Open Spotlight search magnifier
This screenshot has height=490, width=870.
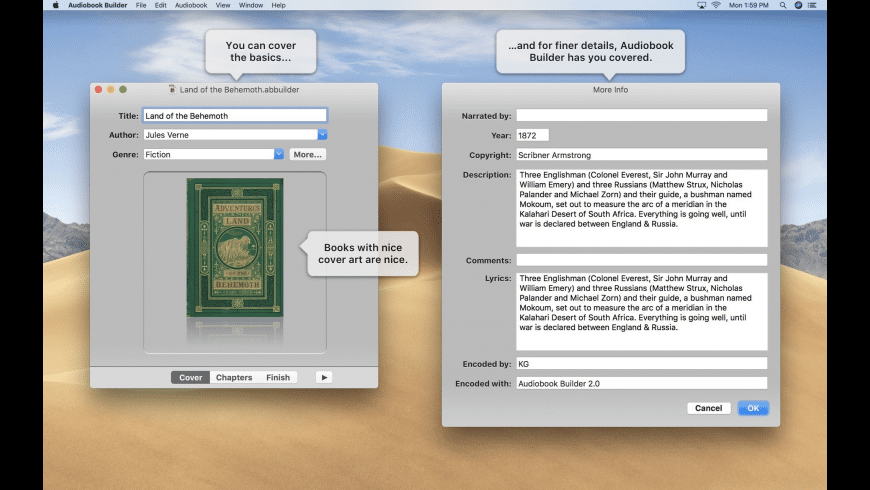(783, 5)
